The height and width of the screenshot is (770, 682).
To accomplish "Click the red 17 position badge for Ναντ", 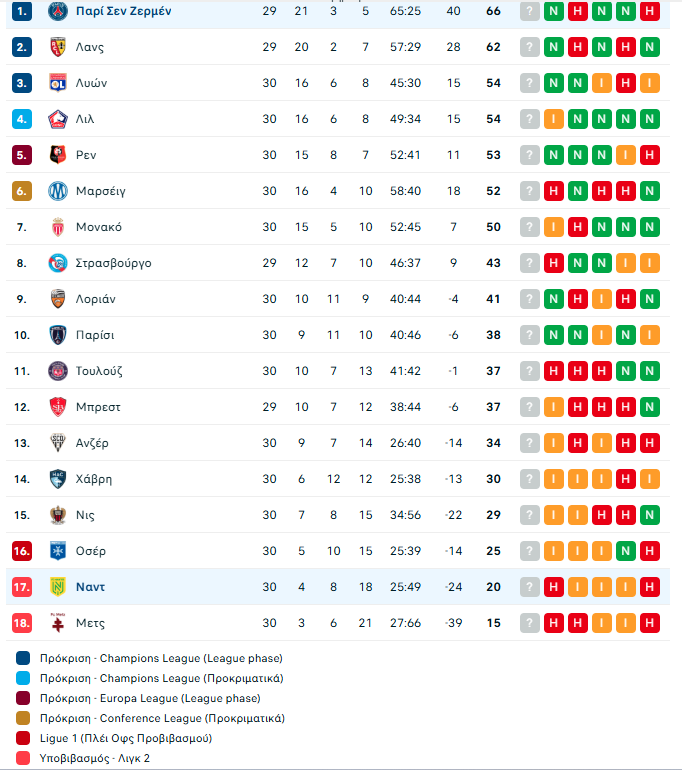I will point(23,587).
